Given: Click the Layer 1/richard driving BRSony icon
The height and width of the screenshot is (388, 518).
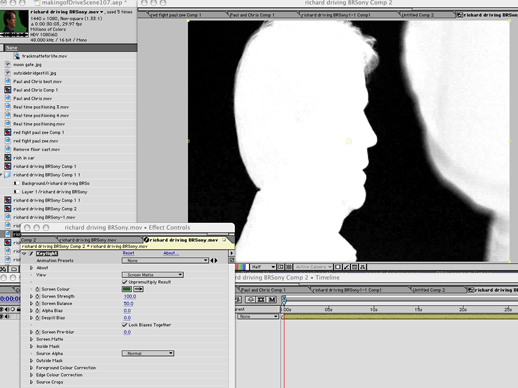Looking at the screenshot, I should pyautogui.click(x=16, y=192).
